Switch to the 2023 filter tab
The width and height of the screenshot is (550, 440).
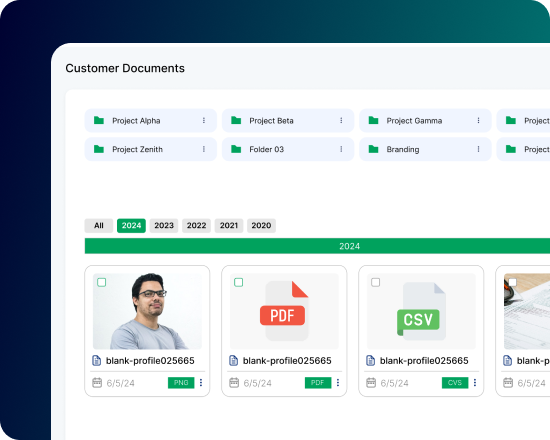[x=164, y=226]
